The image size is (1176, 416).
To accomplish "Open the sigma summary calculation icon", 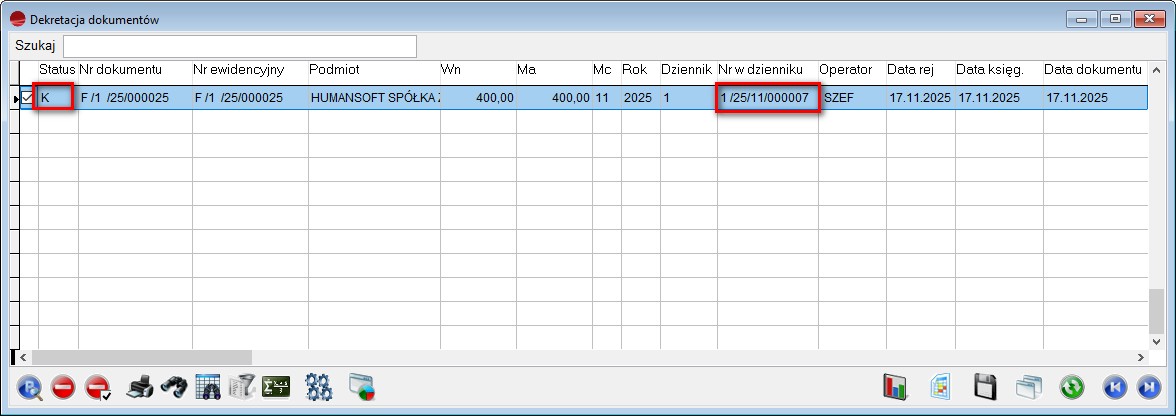I will tap(275, 387).
